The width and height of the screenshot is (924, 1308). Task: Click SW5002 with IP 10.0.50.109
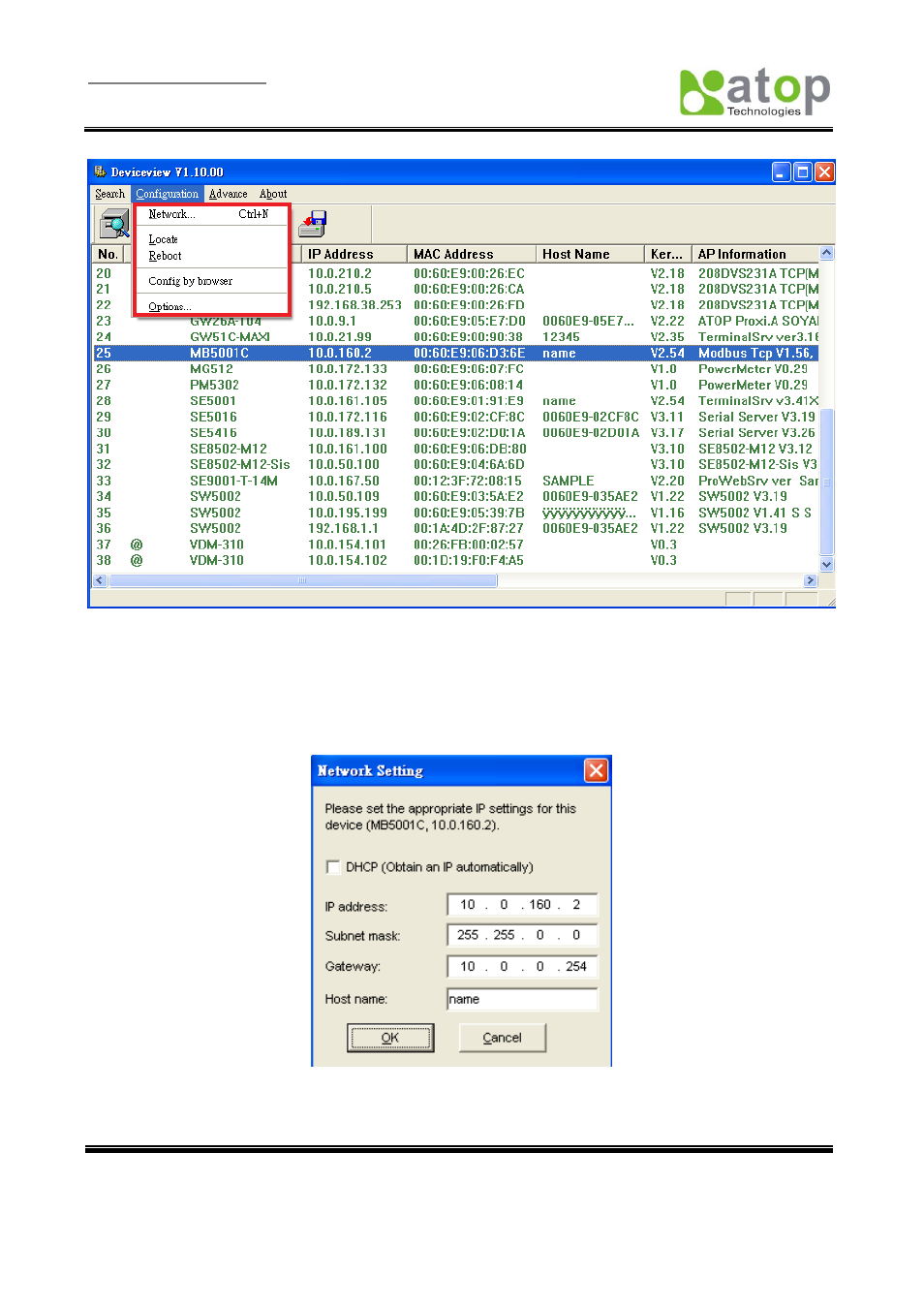(215, 496)
